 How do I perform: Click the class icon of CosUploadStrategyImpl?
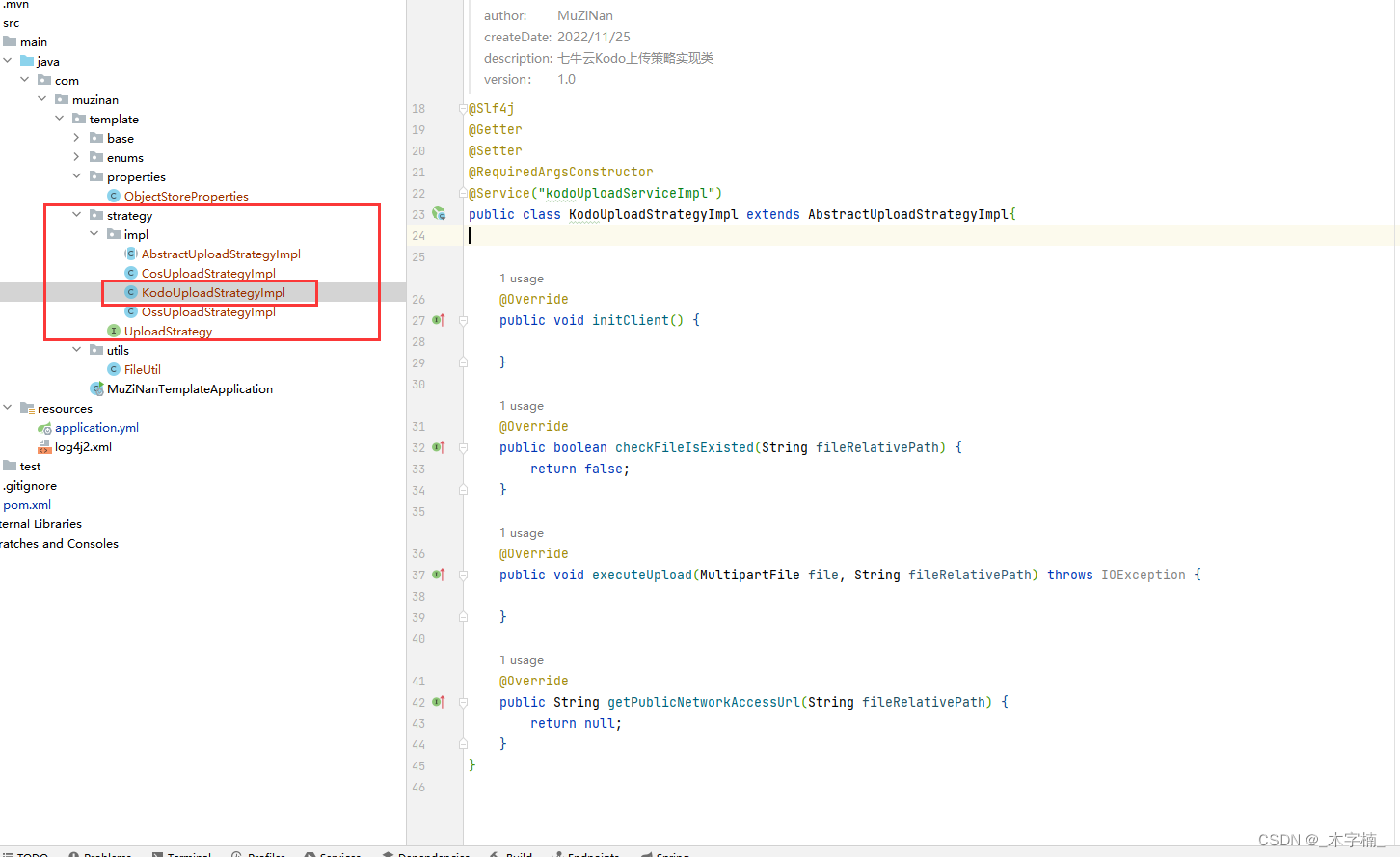coord(131,273)
